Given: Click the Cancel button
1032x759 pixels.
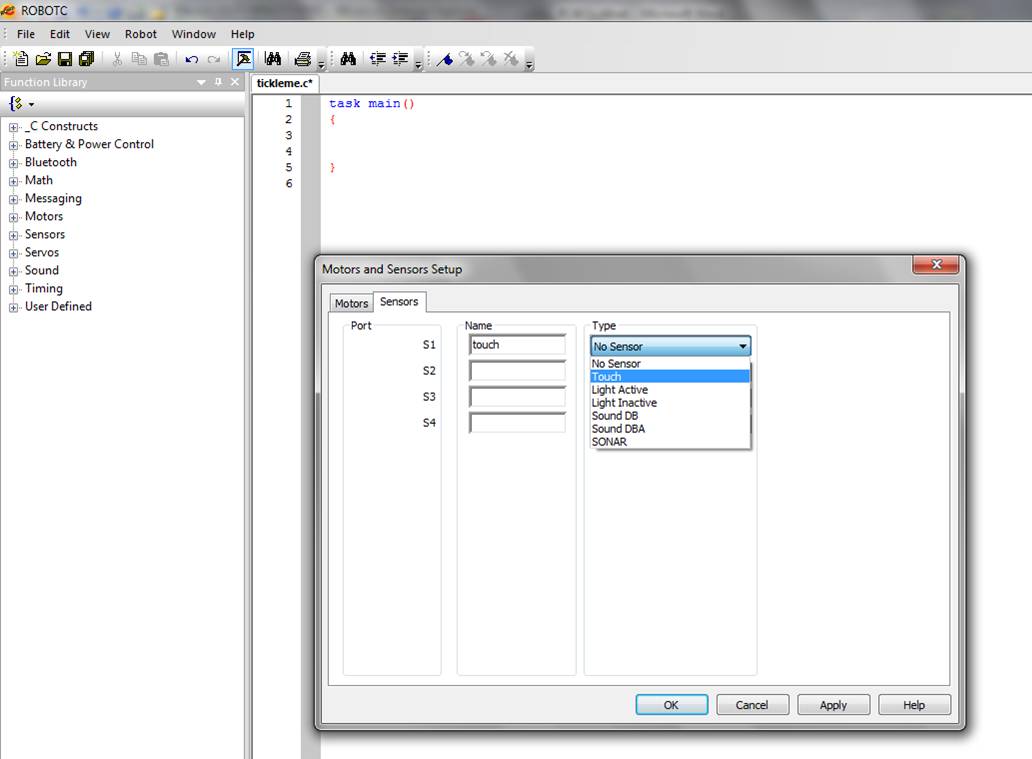Looking at the screenshot, I should 752,705.
